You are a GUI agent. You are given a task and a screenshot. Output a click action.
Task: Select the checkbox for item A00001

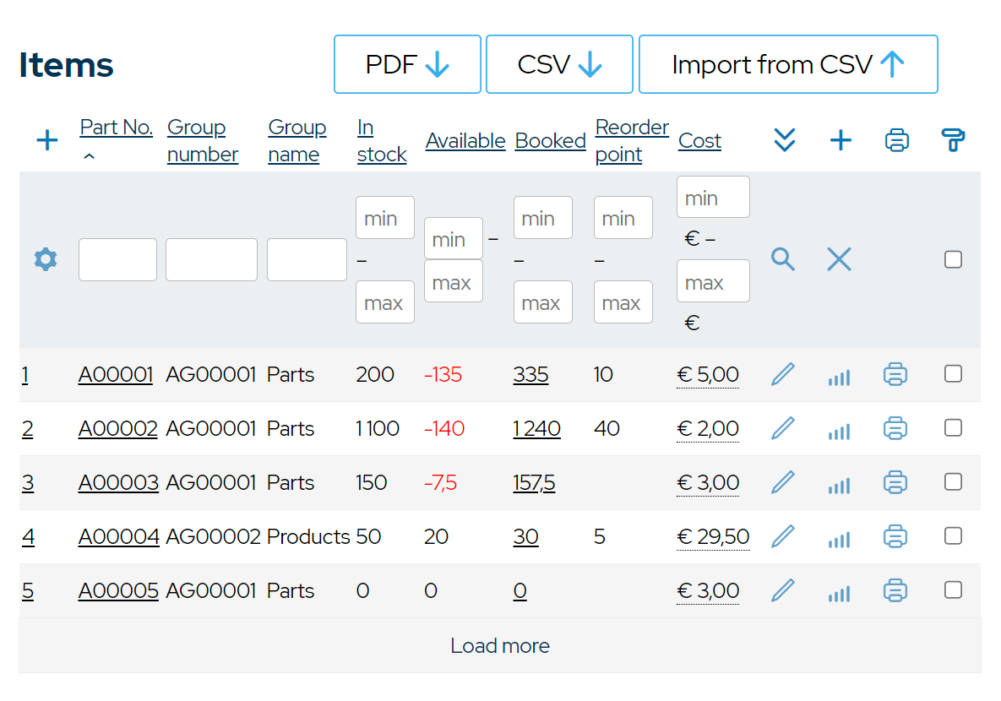(952, 374)
